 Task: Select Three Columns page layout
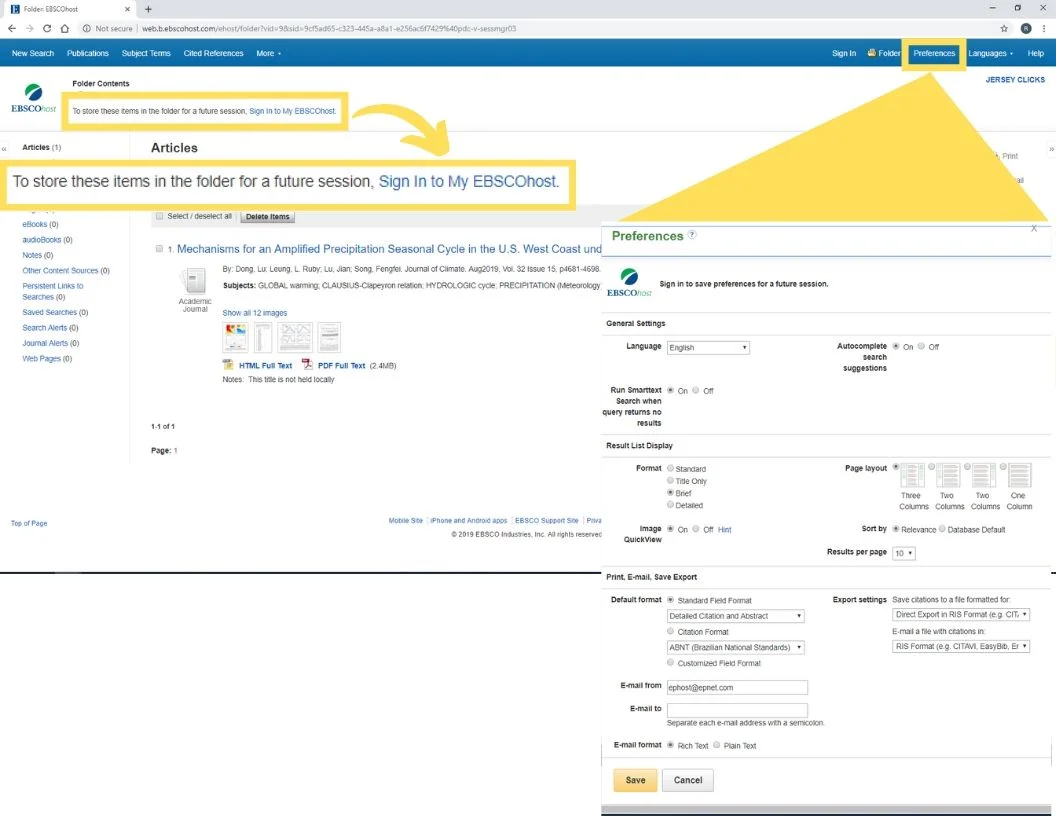point(896,467)
